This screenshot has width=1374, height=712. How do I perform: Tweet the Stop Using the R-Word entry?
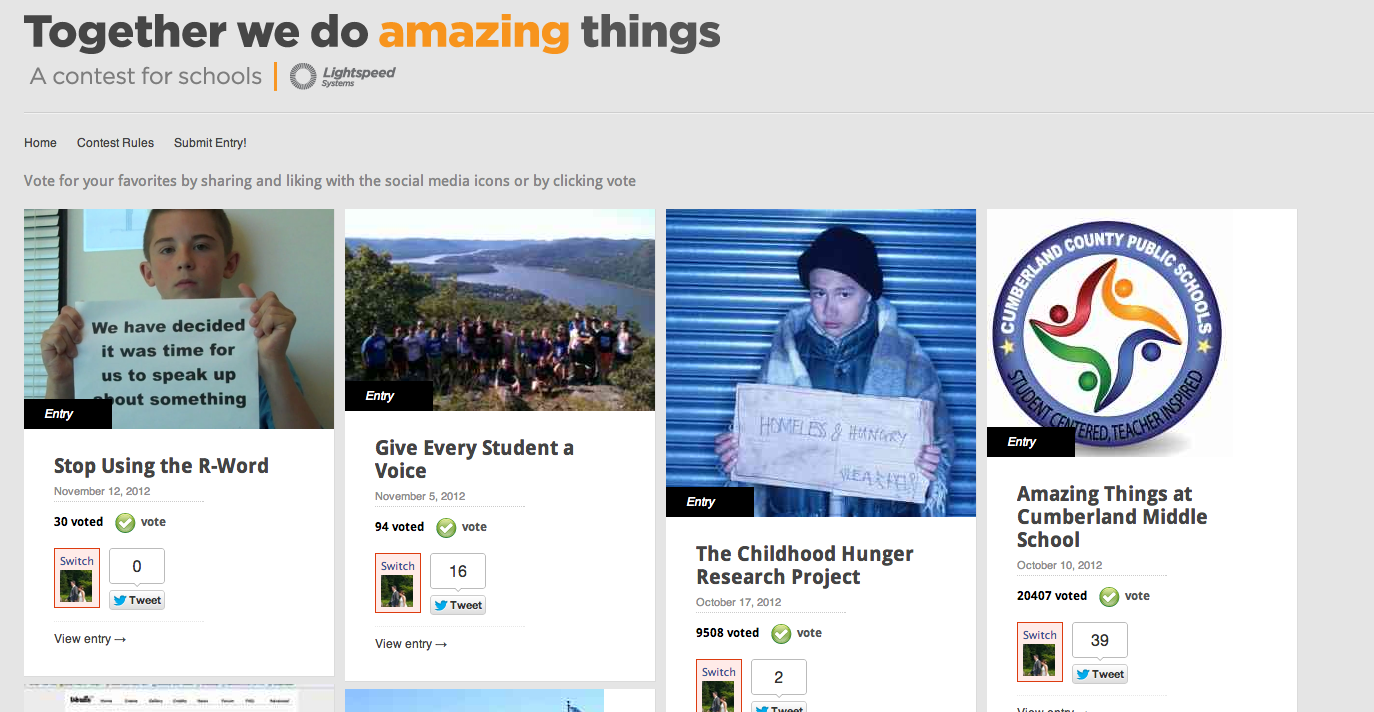coord(137,600)
